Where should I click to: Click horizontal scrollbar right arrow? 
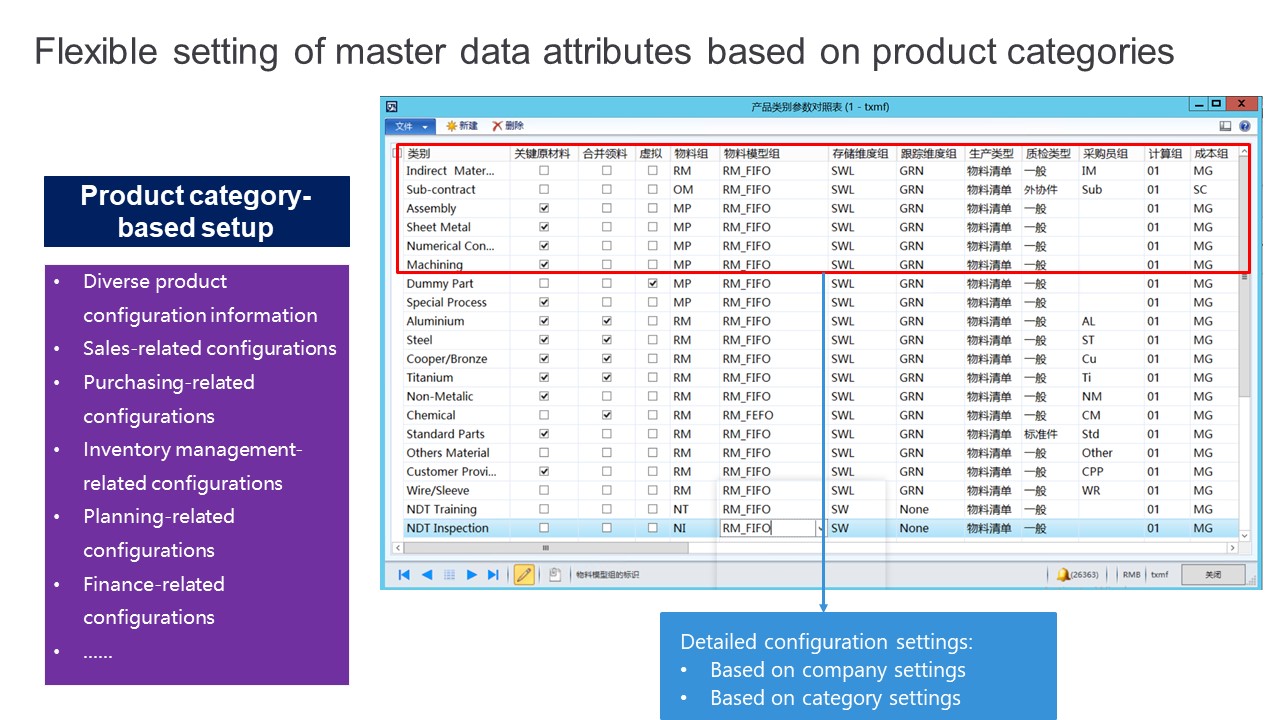1232,548
